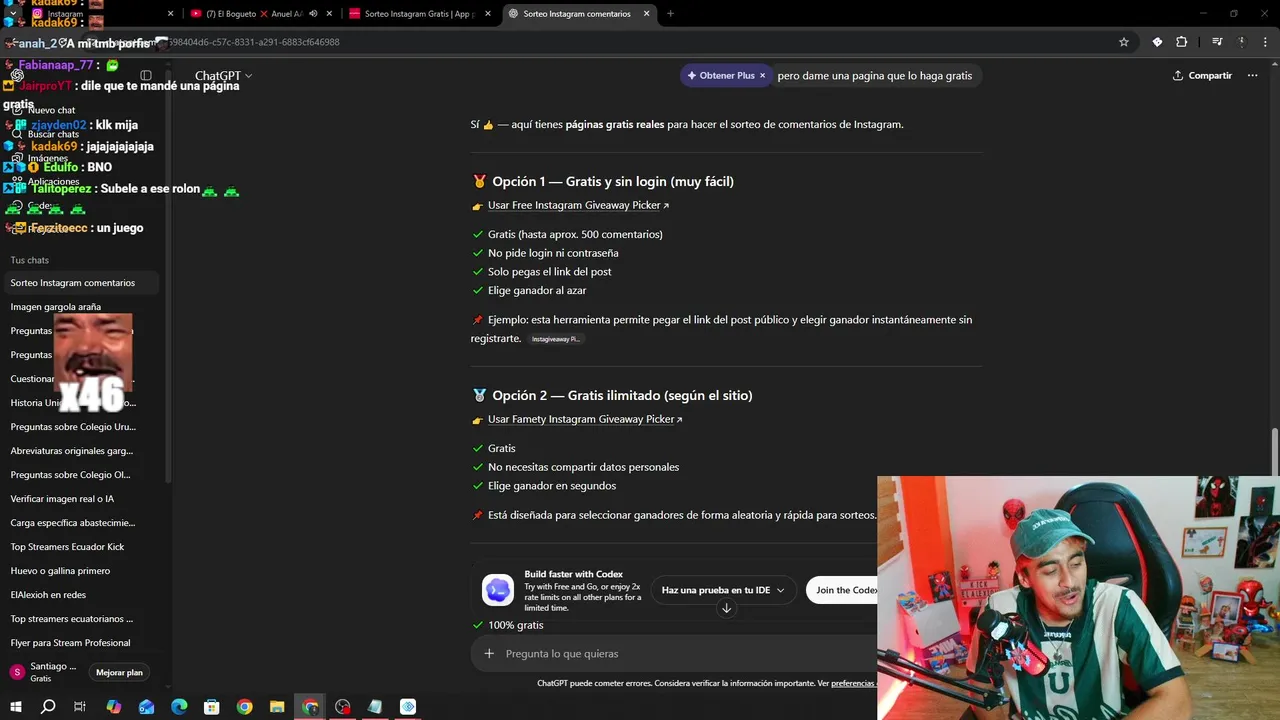Open Windows taskbar search
Screen dimensions: 1280x720
tap(48, 707)
